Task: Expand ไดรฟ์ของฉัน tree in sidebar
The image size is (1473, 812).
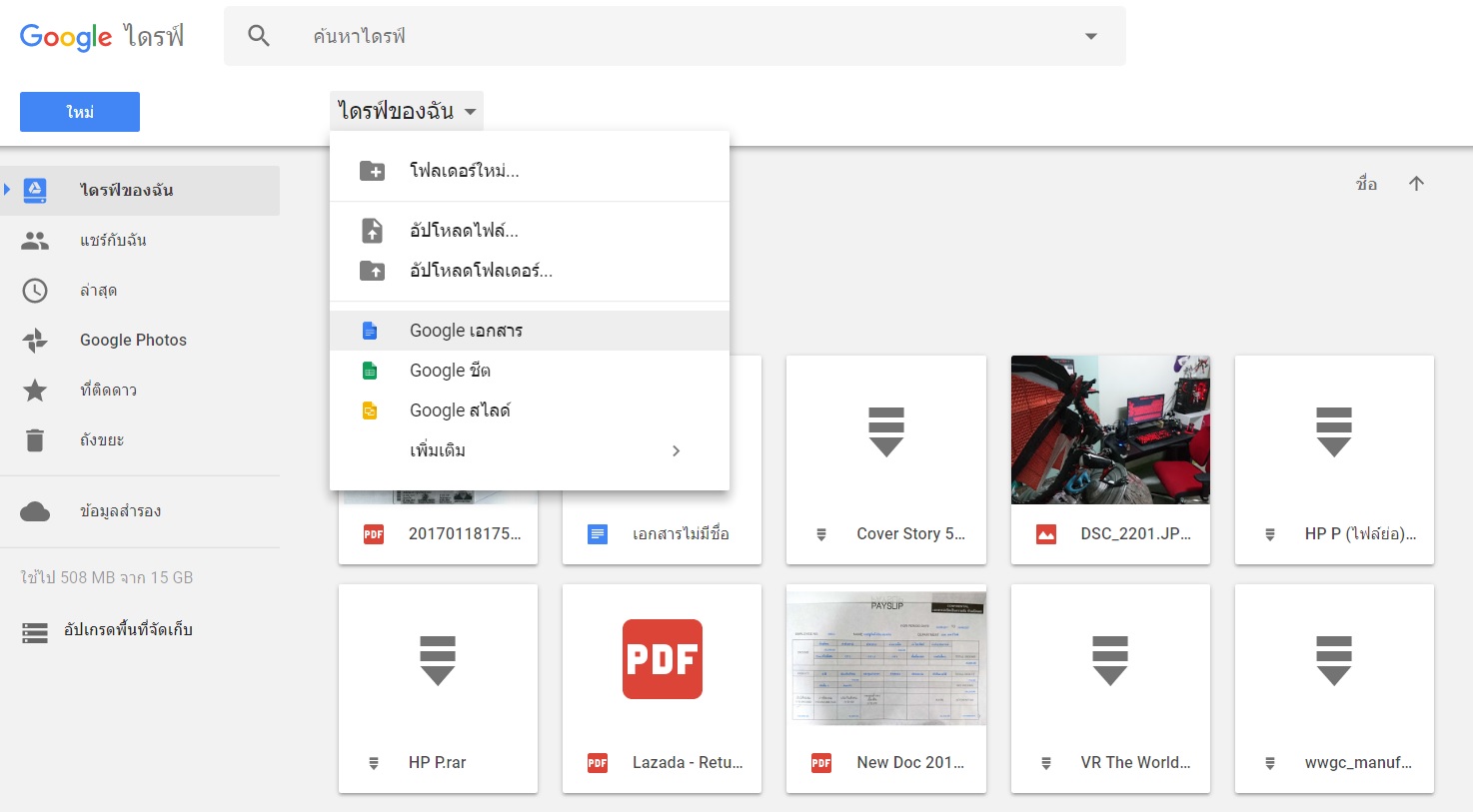Action: (x=7, y=190)
